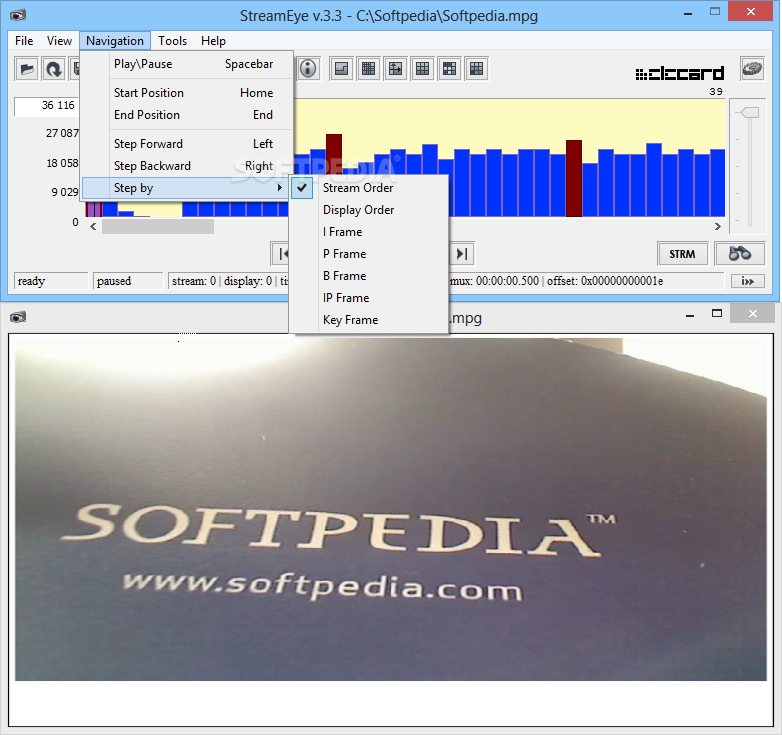Click the disc icon at toolbar right
Screen dimensions: 782x735
pos(752,69)
